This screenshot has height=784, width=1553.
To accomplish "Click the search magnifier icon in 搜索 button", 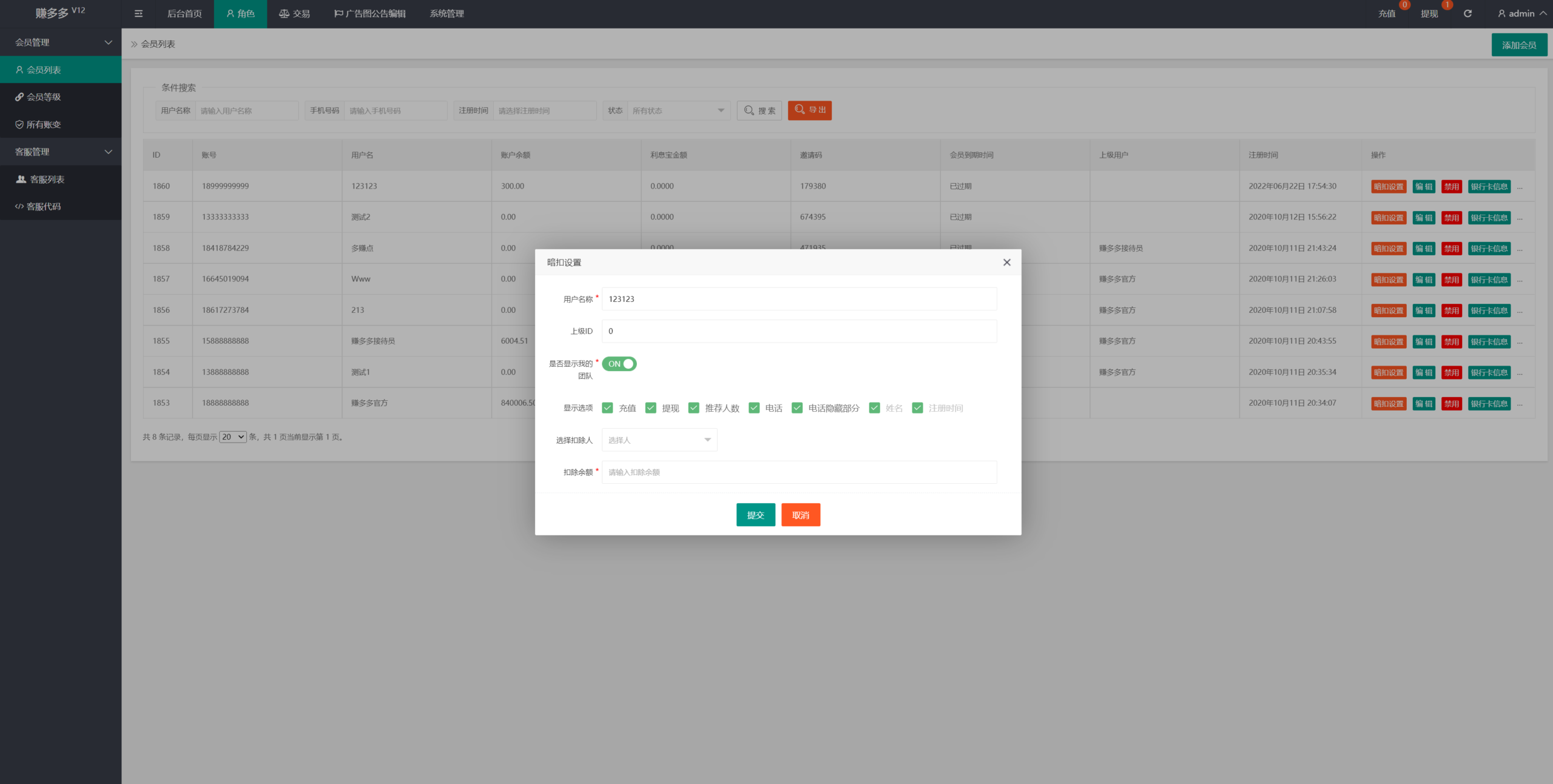I will click(x=749, y=110).
